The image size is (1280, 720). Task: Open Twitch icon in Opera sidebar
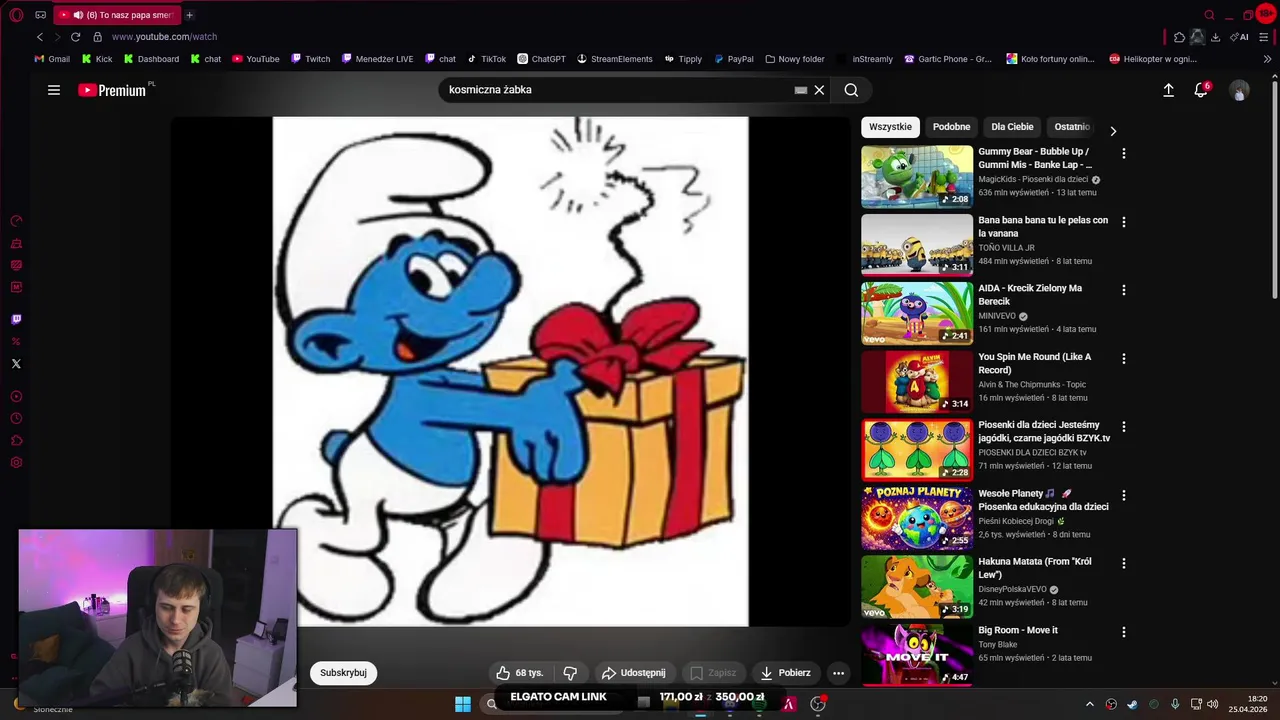[16, 320]
